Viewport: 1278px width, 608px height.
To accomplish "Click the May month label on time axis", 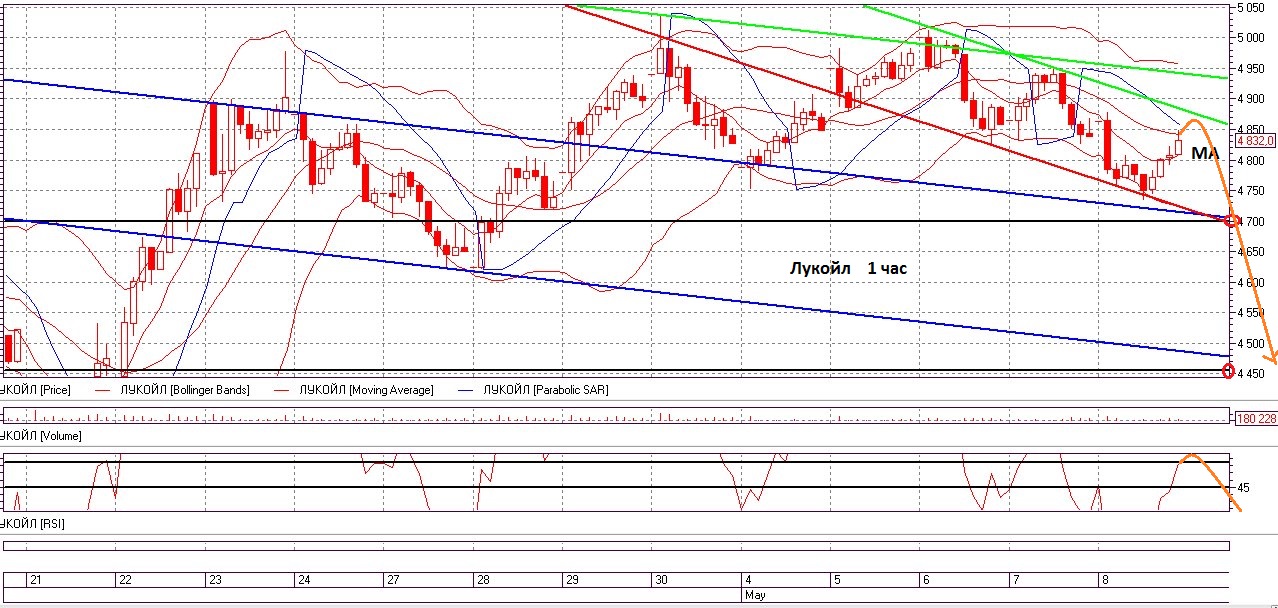I will pyautogui.click(x=754, y=595).
